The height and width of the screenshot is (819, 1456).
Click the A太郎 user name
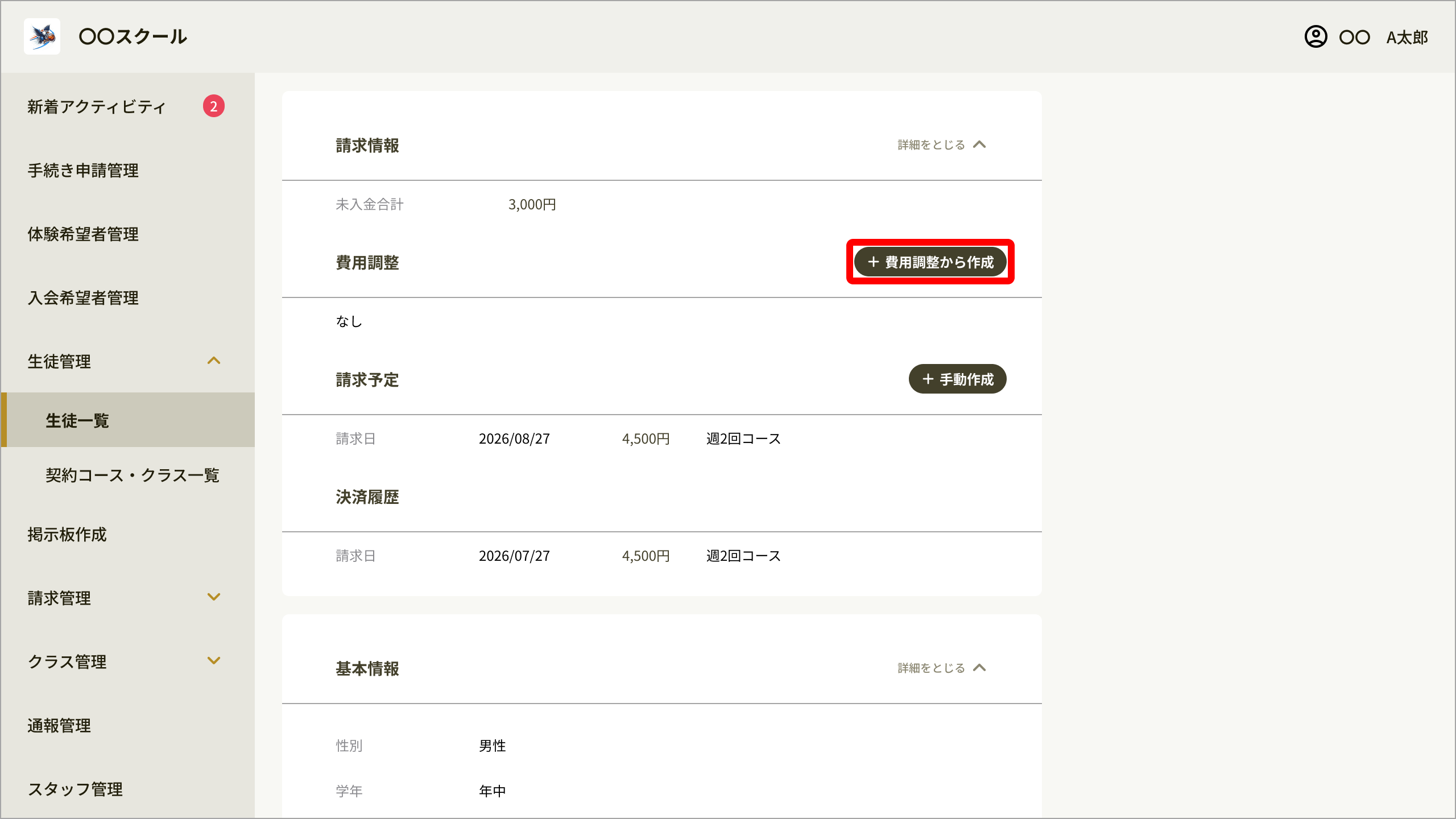pos(1407,38)
